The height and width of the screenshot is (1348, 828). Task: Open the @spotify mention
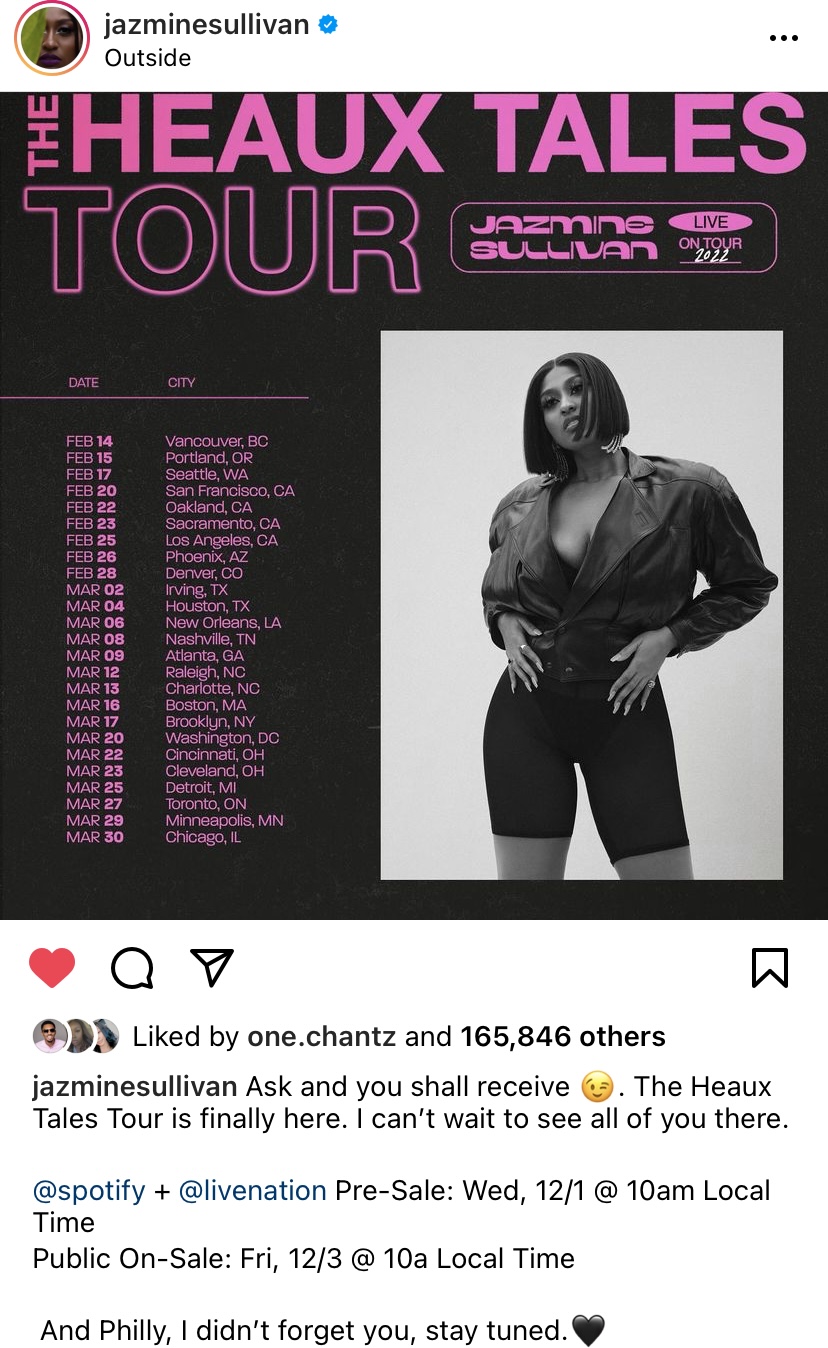pyautogui.click(x=89, y=1191)
